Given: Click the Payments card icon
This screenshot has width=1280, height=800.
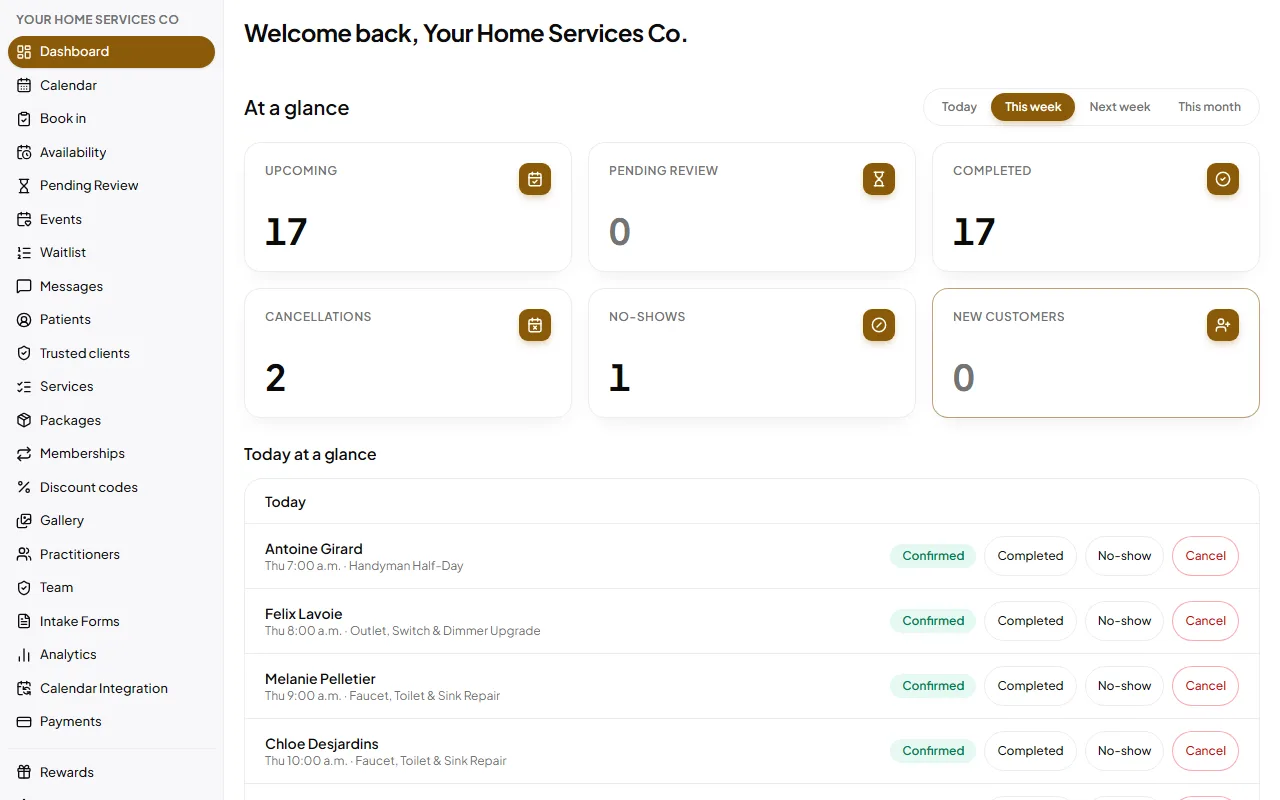Looking at the screenshot, I should pyautogui.click(x=24, y=722).
